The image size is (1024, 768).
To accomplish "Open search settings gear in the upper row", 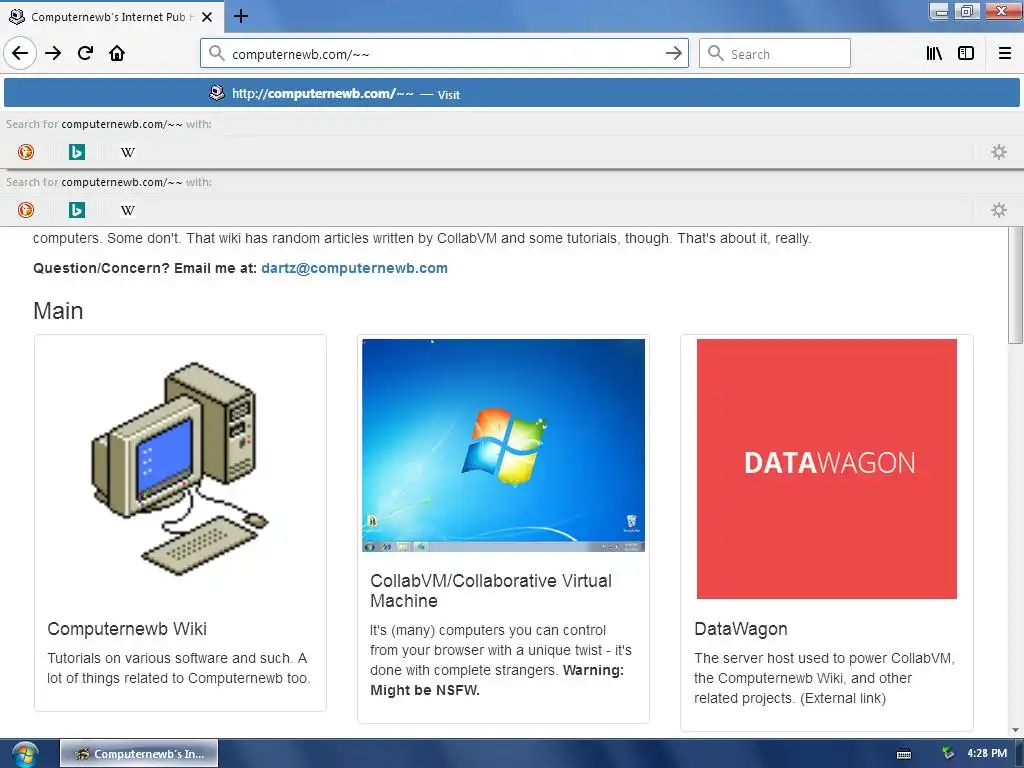I will [999, 152].
